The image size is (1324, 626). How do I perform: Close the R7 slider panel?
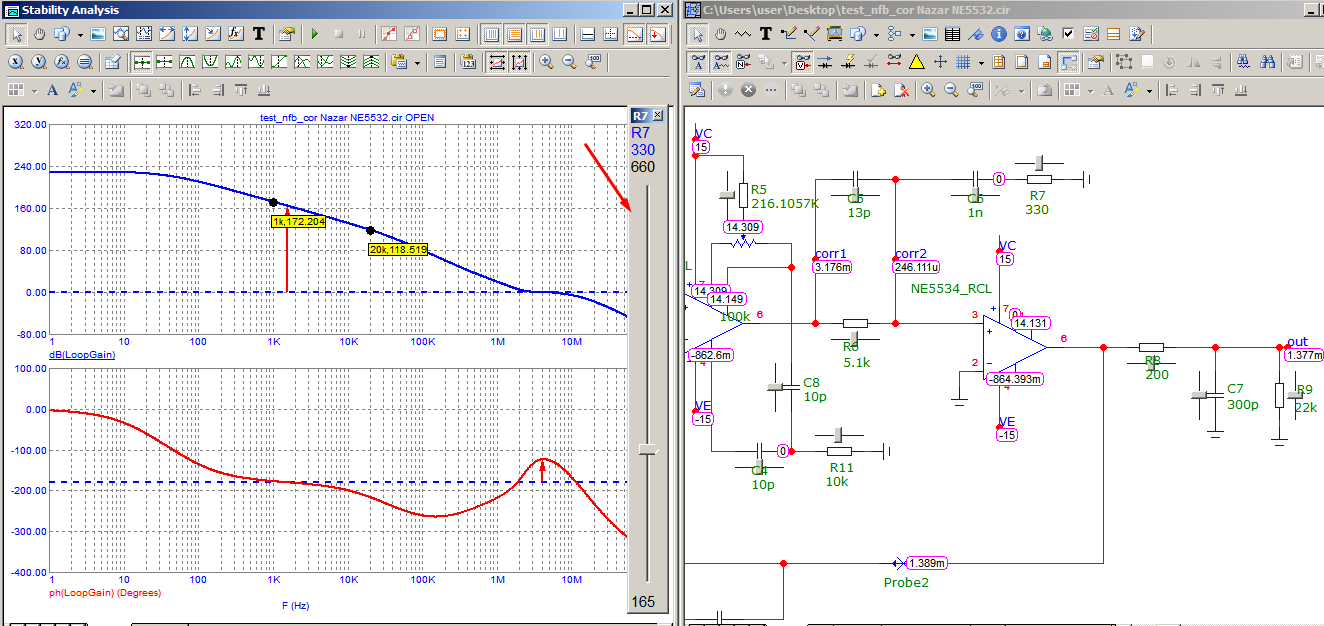(x=657, y=115)
